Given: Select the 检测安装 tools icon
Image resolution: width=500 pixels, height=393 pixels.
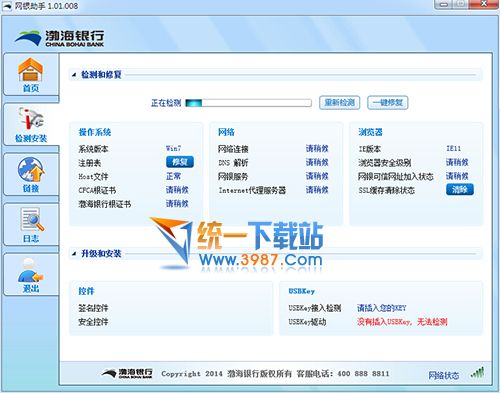Looking at the screenshot, I should point(31,119).
